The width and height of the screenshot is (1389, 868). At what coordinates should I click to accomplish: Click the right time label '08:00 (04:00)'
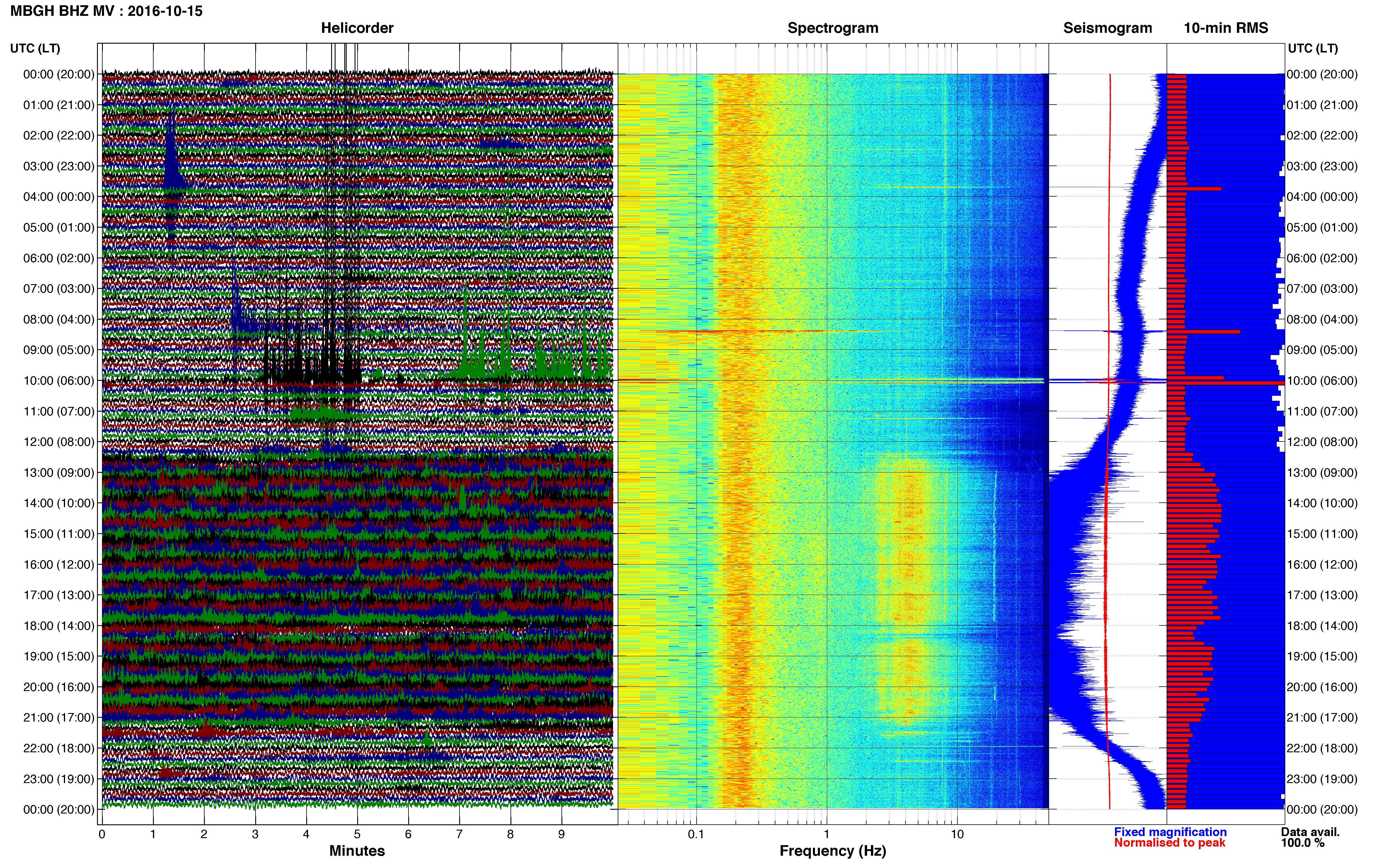pyautogui.click(x=1322, y=319)
